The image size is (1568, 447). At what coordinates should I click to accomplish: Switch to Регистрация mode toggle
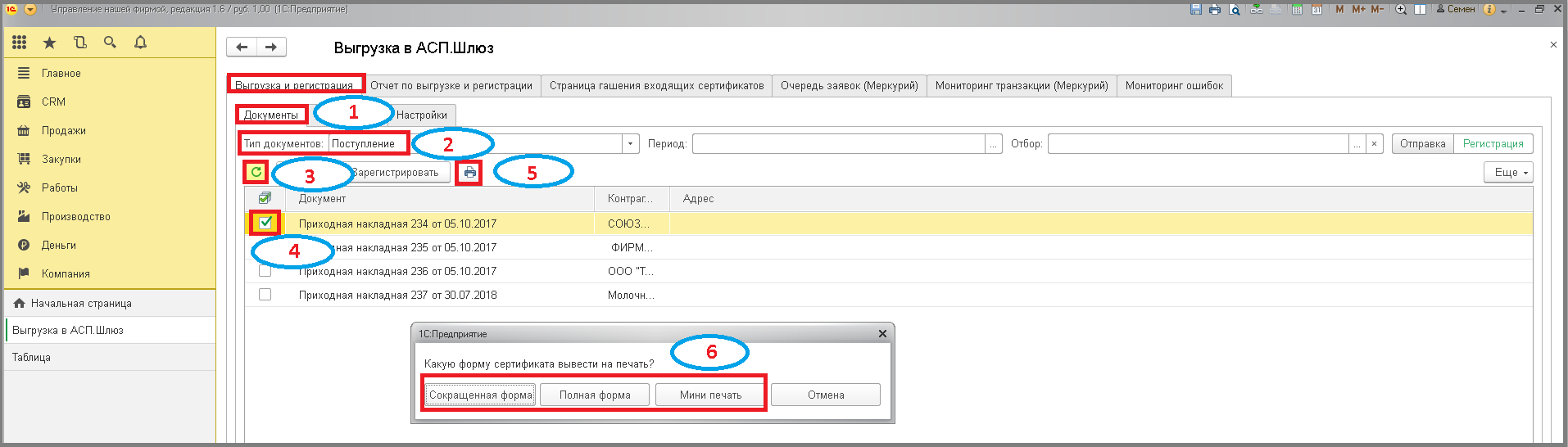click(1493, 143)
